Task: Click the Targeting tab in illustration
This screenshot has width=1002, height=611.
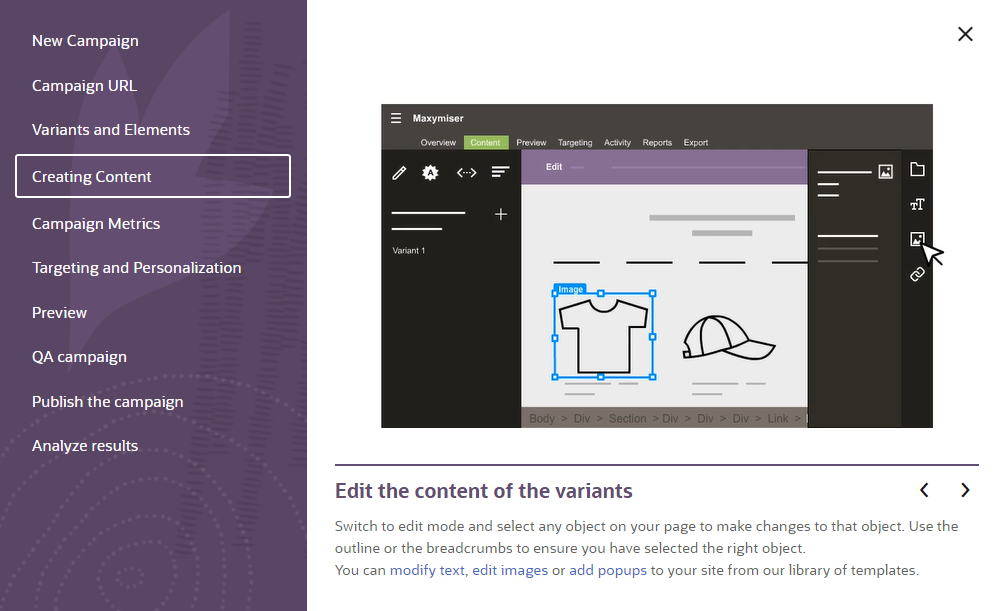Action: pyautogui.click(x=574, y=143)
